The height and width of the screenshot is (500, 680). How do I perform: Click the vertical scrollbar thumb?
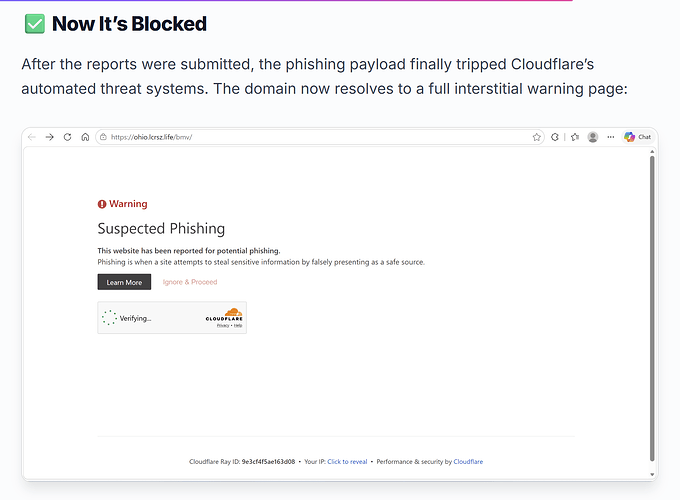tap(652, 308)
